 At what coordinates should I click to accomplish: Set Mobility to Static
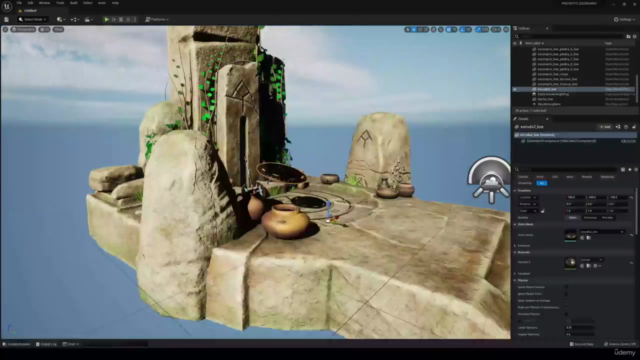573,218
